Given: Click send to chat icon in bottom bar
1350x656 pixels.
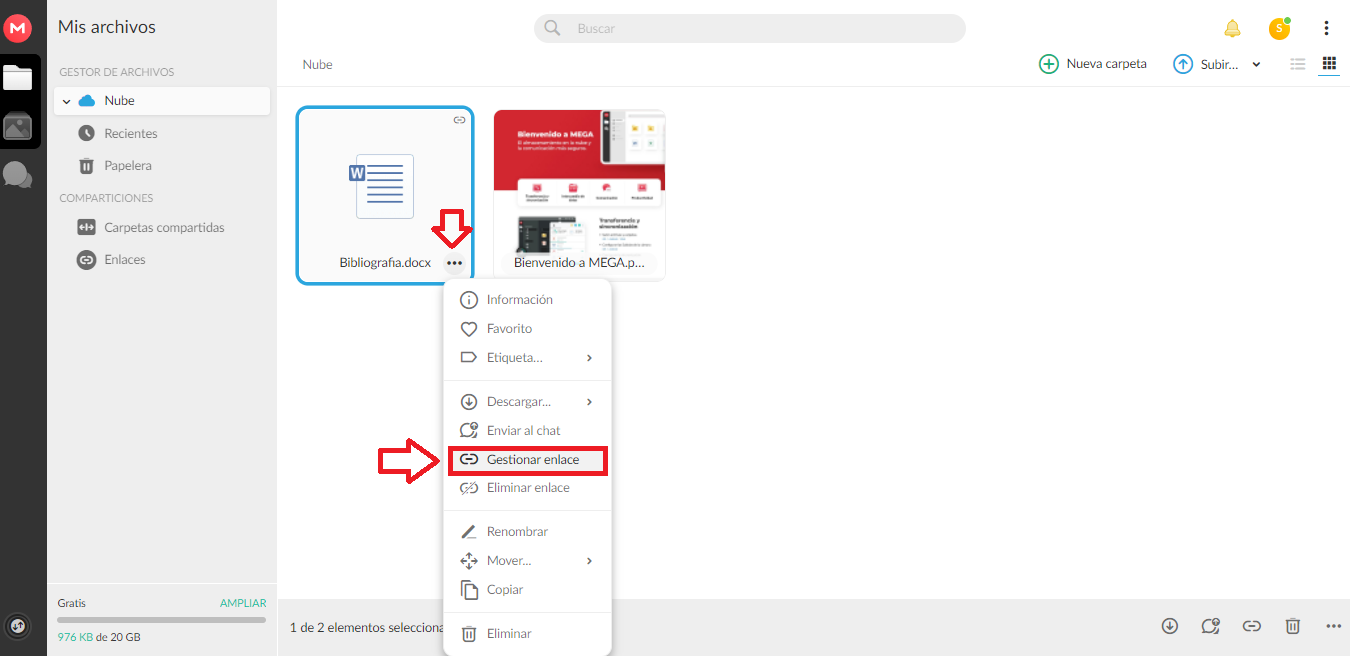Looking at the screenshot, I should [1211, 626].
